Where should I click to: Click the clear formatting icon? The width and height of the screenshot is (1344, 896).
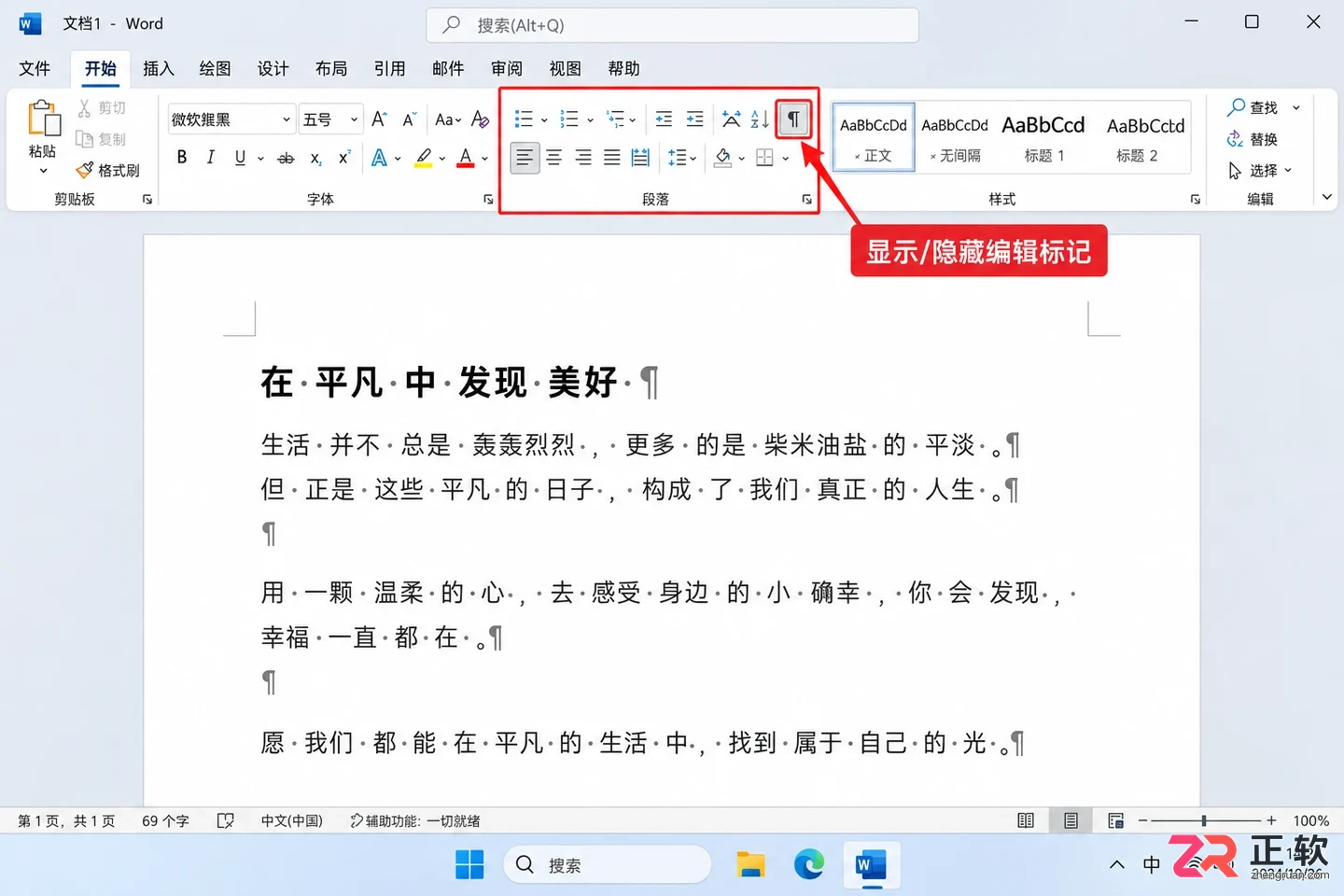click(x=481, y=119)
